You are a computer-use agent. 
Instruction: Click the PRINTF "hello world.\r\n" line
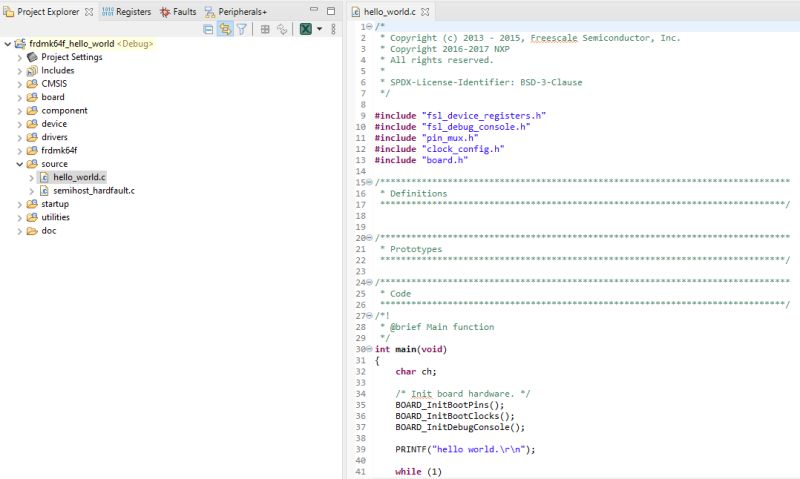(x=465, y=449)
